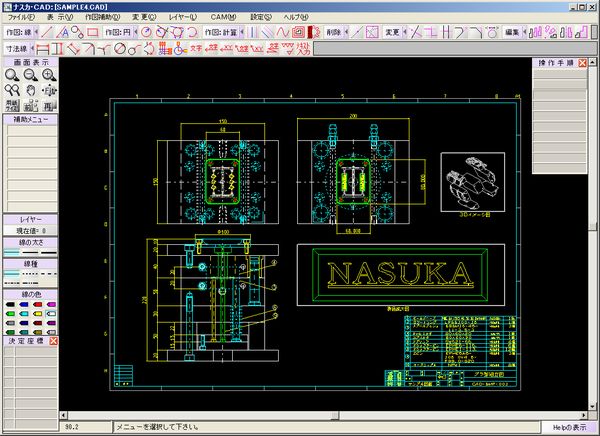
Task: Click the red 文字 text annotation tool
Action: pos(196,49)
